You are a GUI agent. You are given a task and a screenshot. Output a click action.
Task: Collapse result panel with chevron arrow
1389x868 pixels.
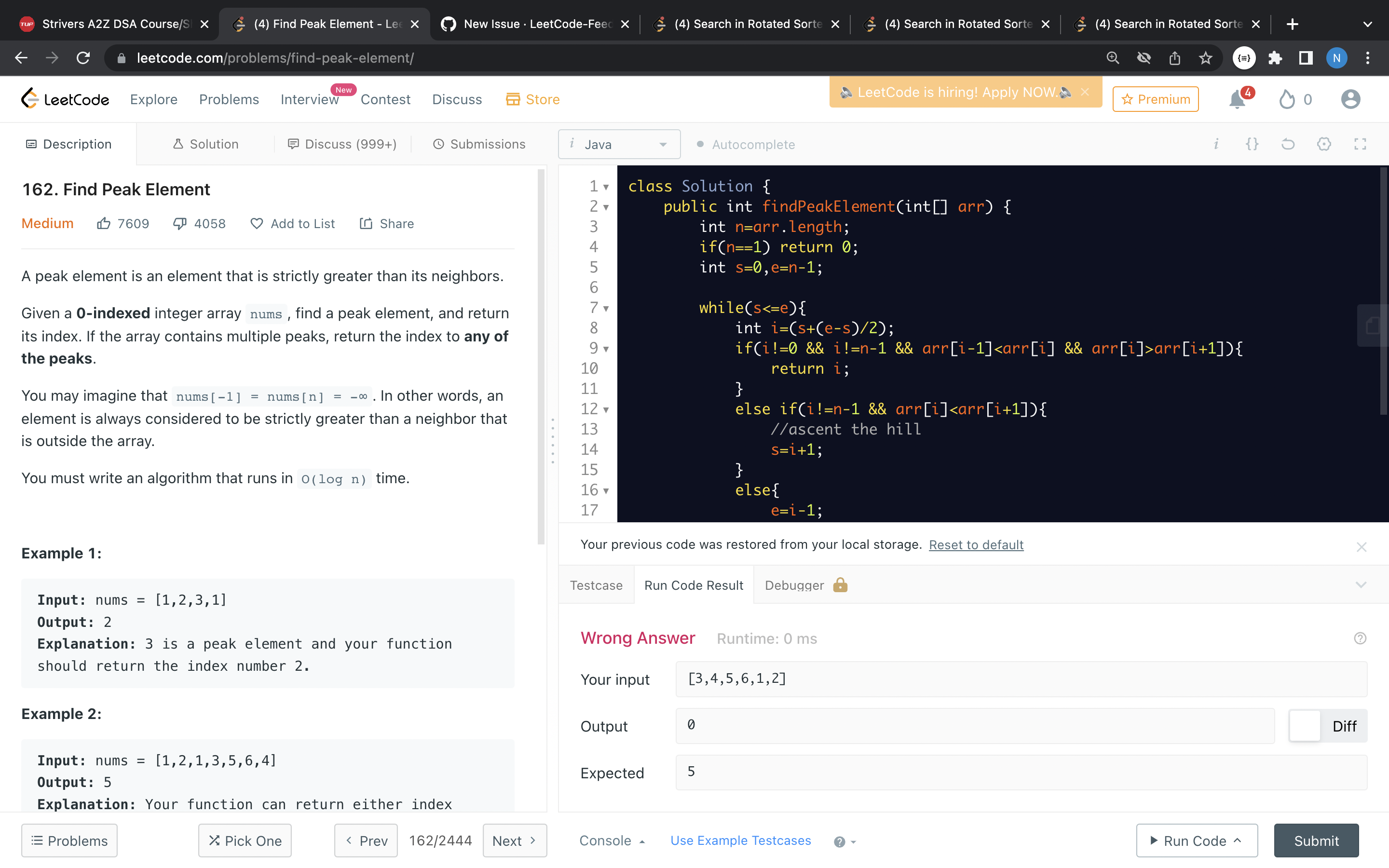coord(1360,585)
